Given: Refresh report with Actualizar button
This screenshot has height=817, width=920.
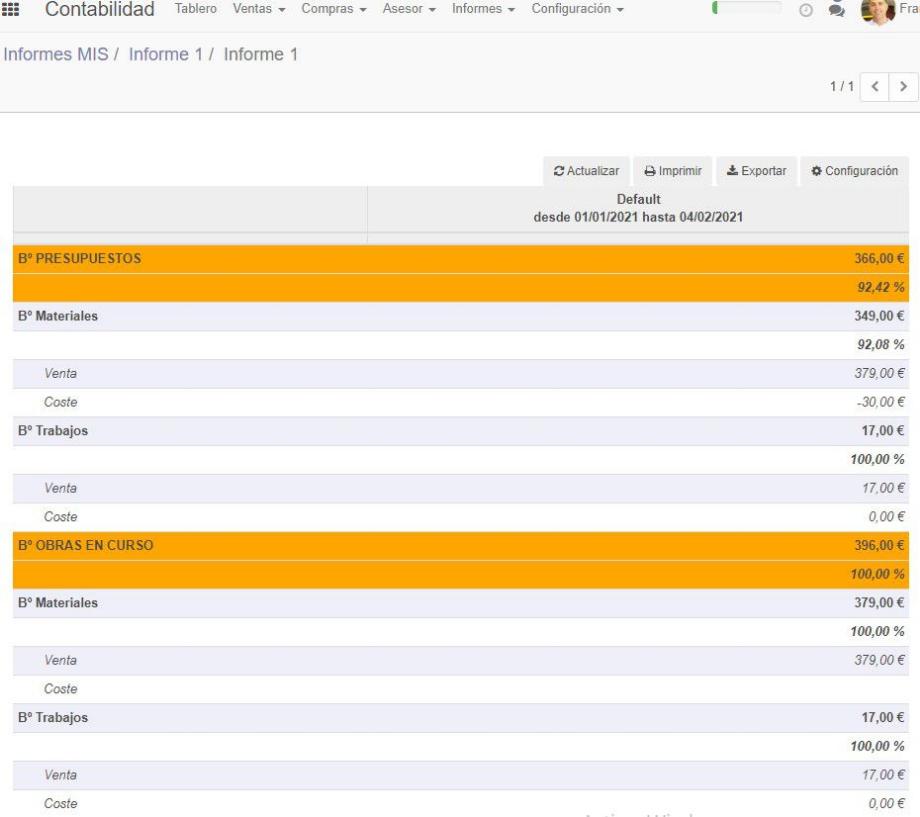Looking at the screenshot, I should pos(590,171).
